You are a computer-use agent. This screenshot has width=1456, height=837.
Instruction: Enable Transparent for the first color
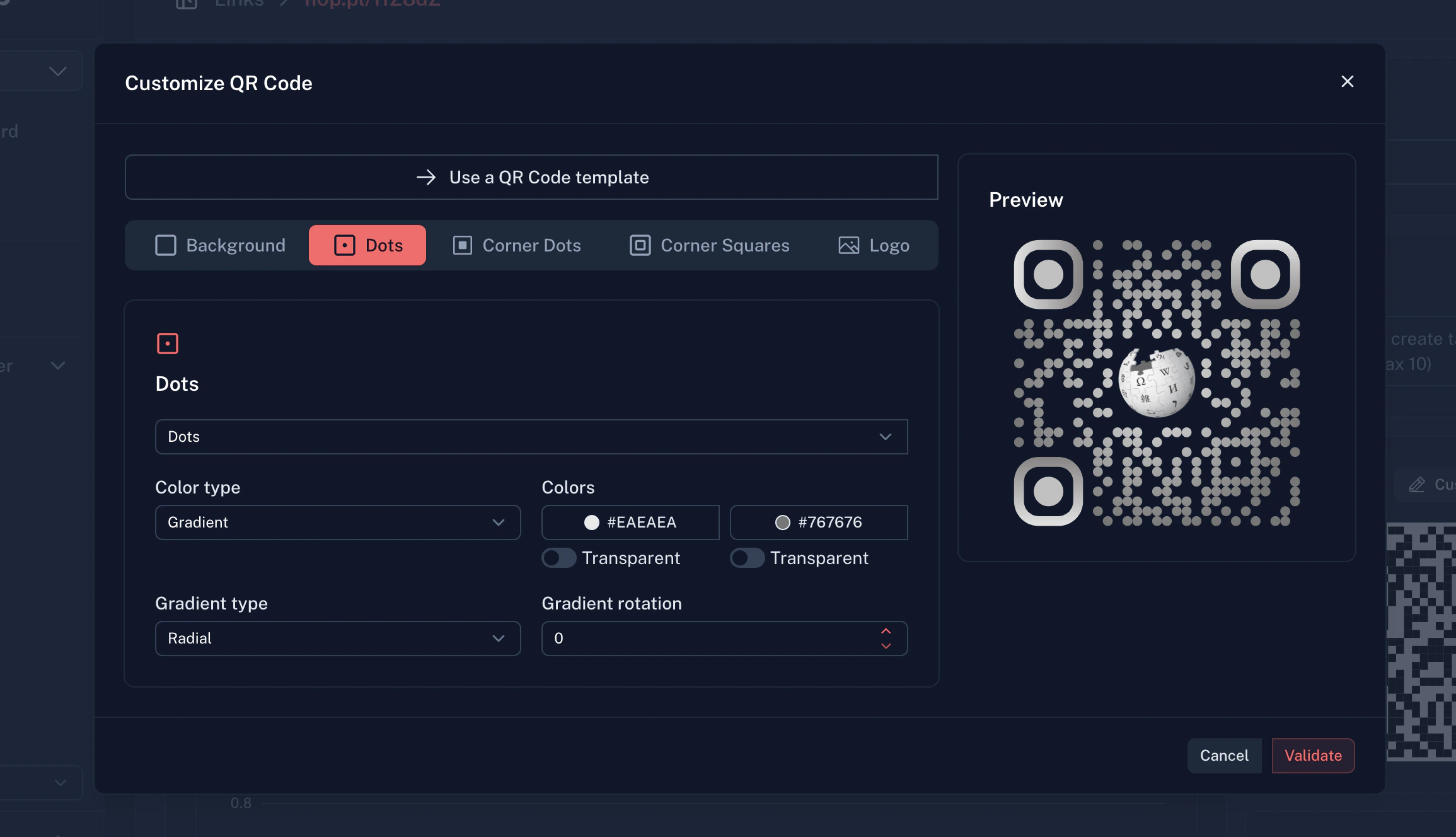click(558, 558)
